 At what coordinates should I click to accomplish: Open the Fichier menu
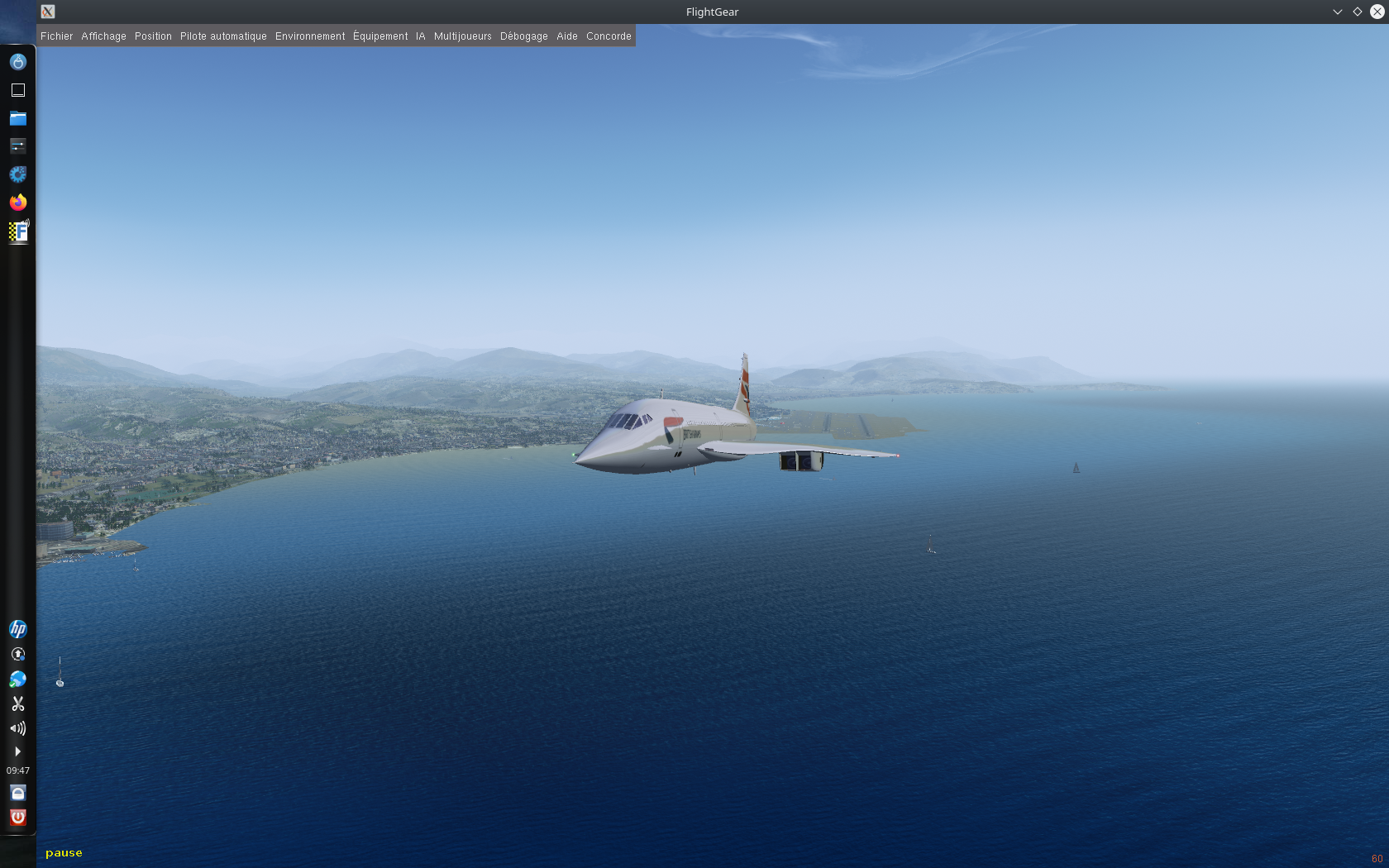[x=56, y=36]
